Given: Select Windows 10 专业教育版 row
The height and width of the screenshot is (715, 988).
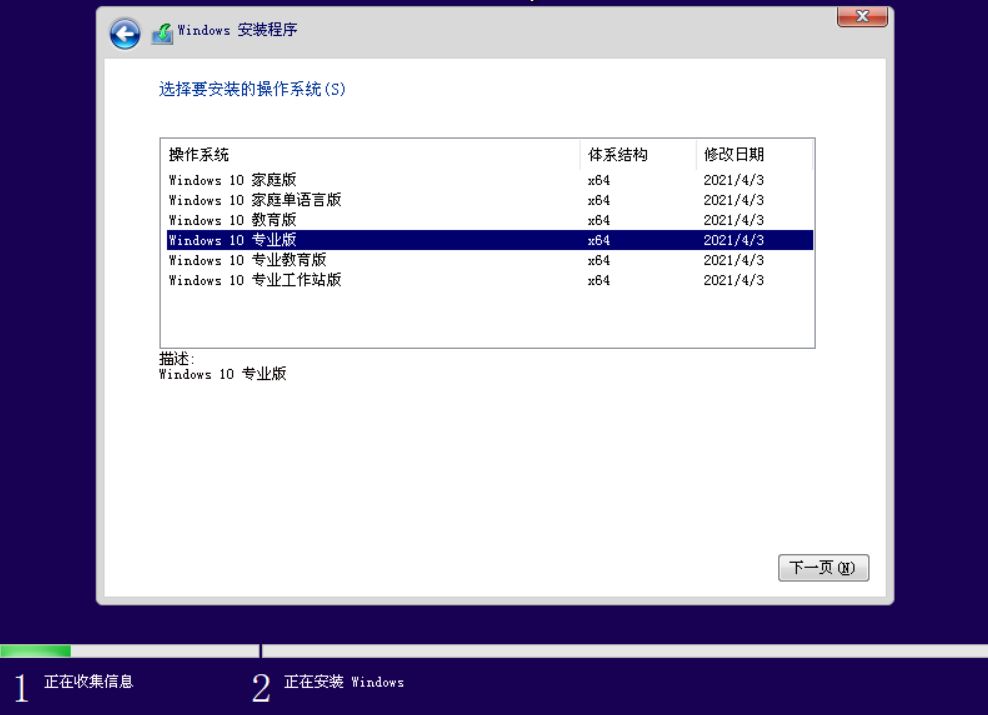Looking at the screenshot, I should coord(490,260).
